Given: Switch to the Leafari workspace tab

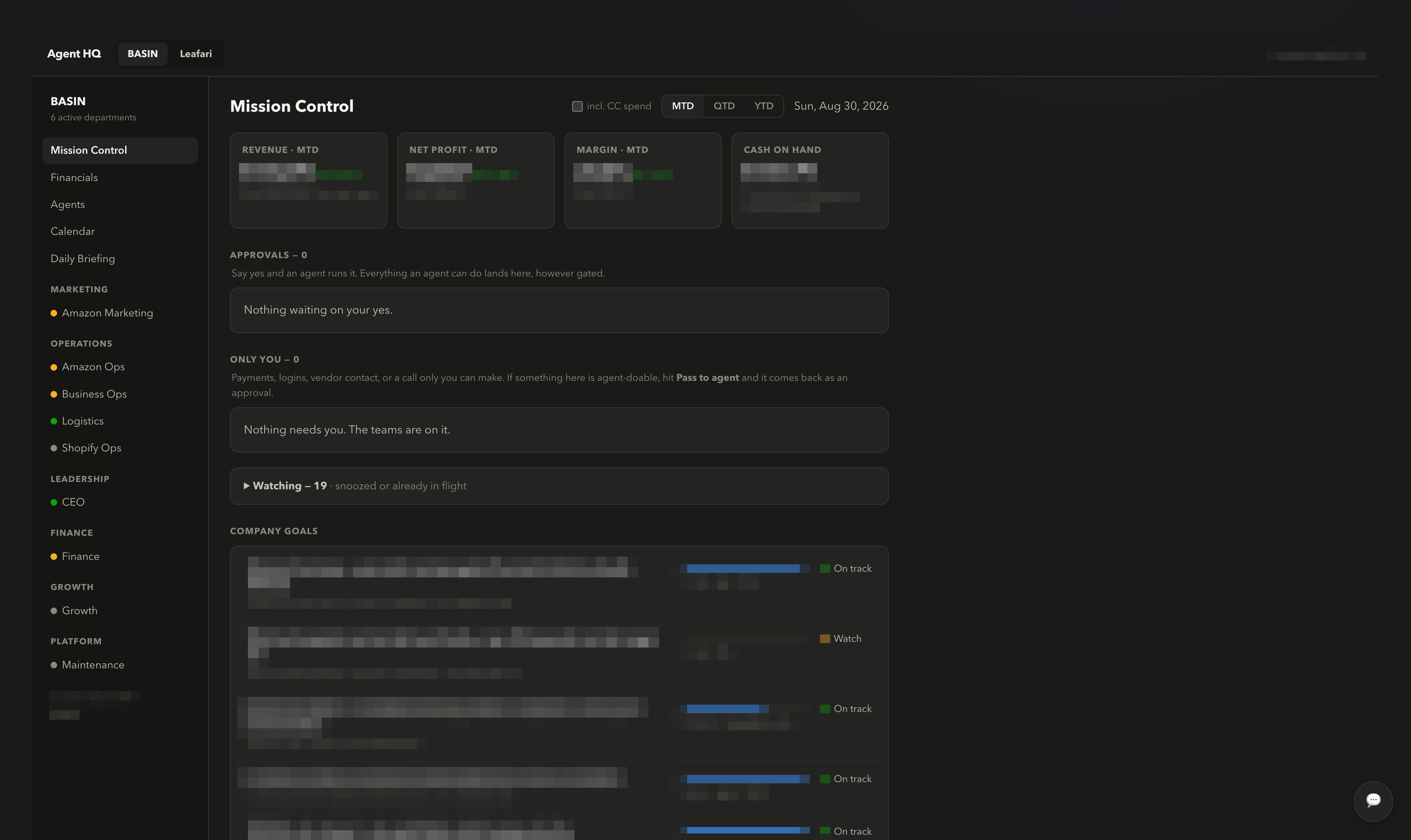Looking at the screenshot, I should (x=196, y=54).
